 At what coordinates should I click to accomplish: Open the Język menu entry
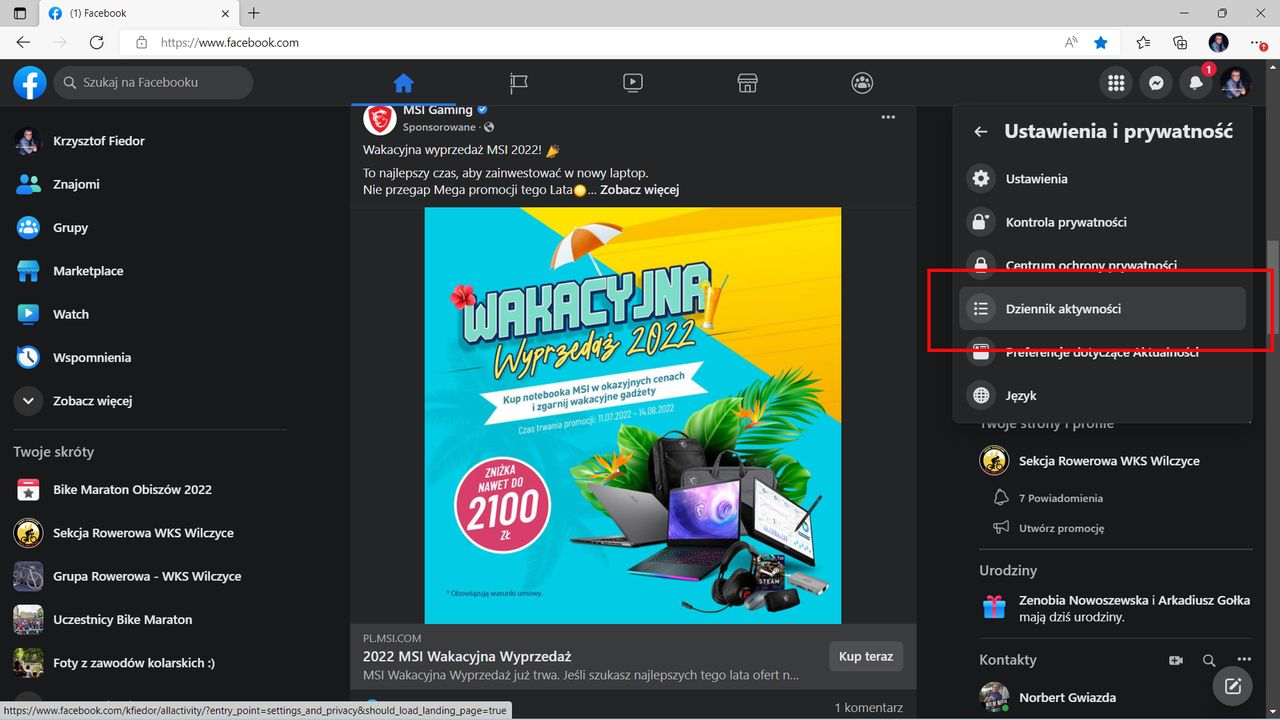coord(1102,395)
